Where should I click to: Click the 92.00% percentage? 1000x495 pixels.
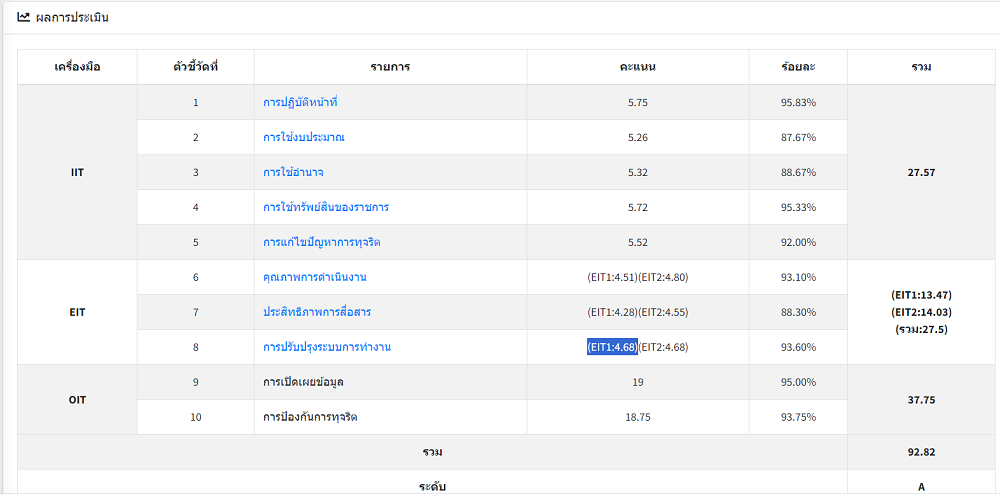point(798,242)
